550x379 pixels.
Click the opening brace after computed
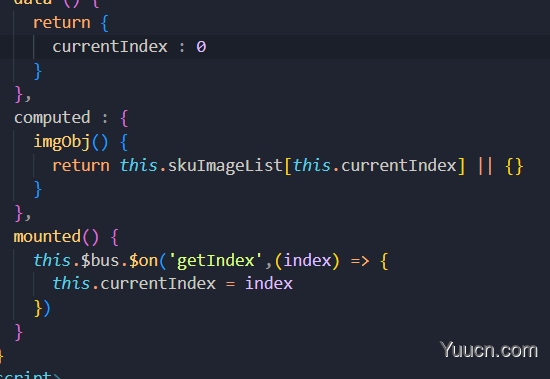pyautogui.click(x=124, y=119)
